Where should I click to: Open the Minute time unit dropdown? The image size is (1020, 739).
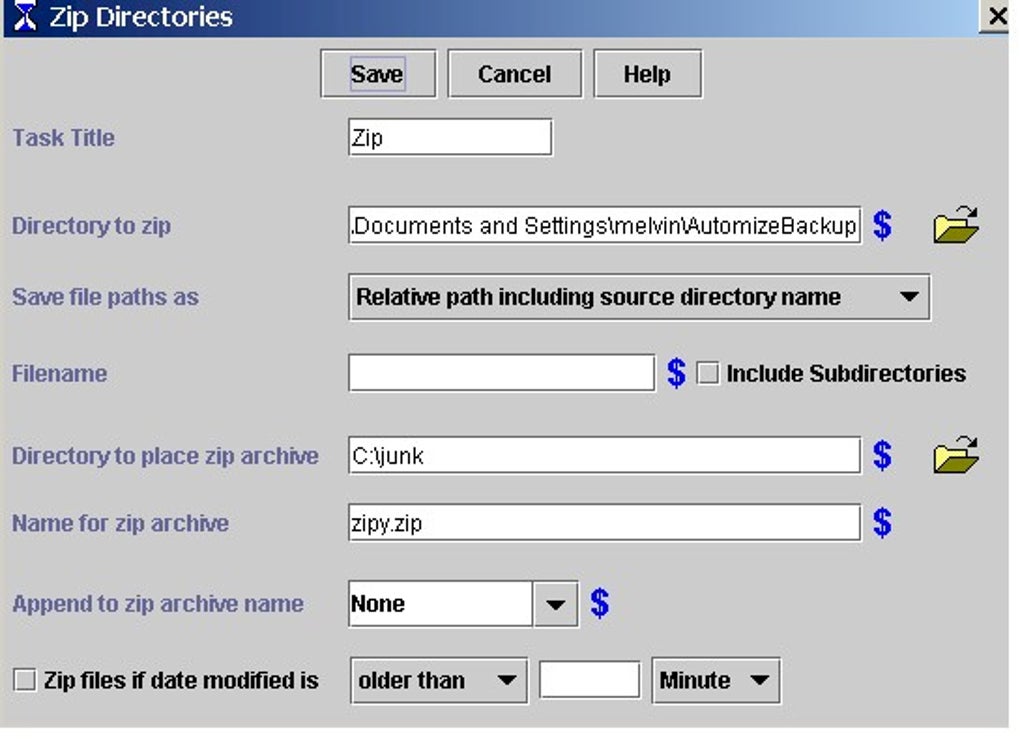click(x=715, y=681)
